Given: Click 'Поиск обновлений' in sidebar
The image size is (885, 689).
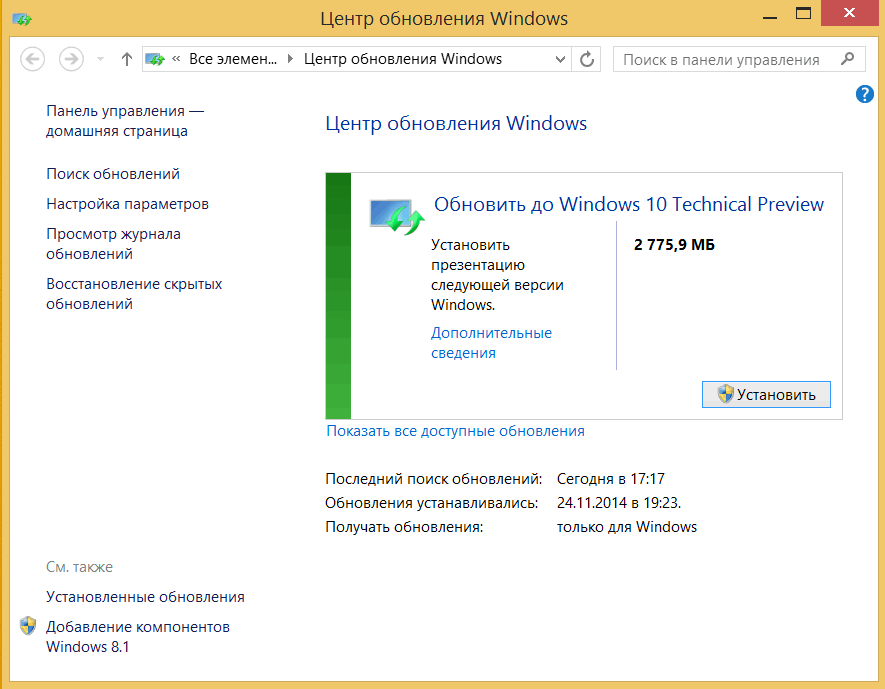Looking at the screenshot, I should pos(113,174).
